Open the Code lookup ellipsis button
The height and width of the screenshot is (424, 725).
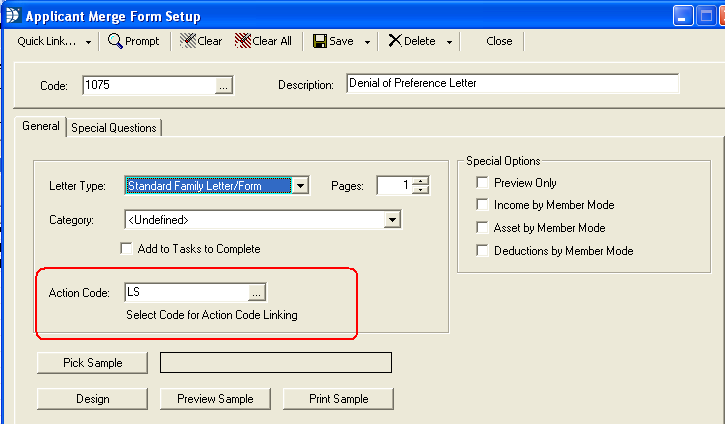[224, 86]
